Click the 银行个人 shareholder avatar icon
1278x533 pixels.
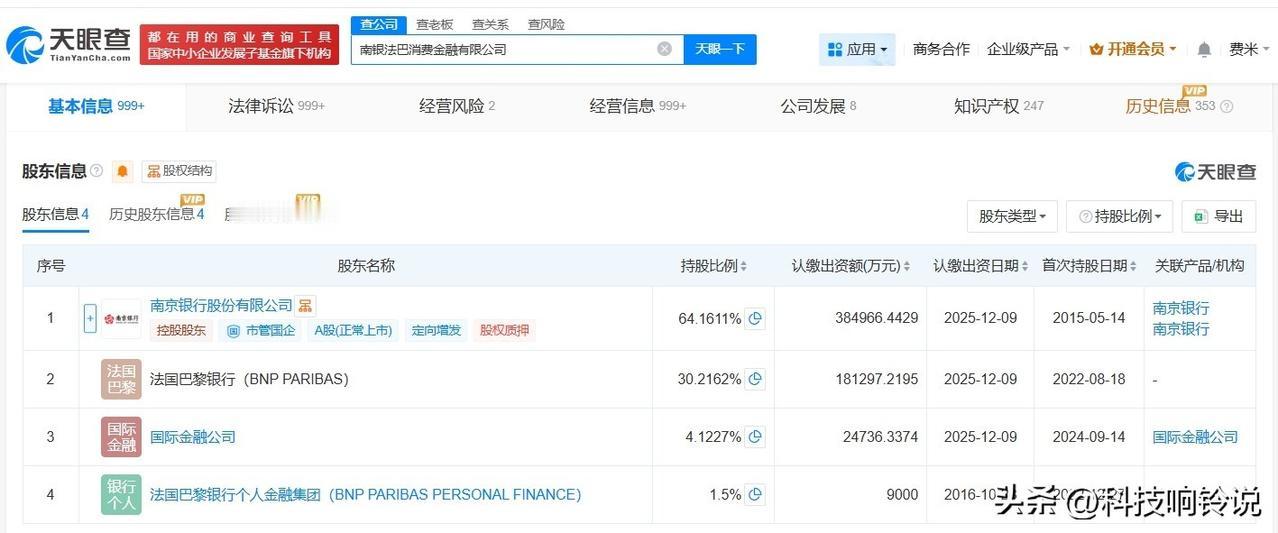(x=121, y=494)
